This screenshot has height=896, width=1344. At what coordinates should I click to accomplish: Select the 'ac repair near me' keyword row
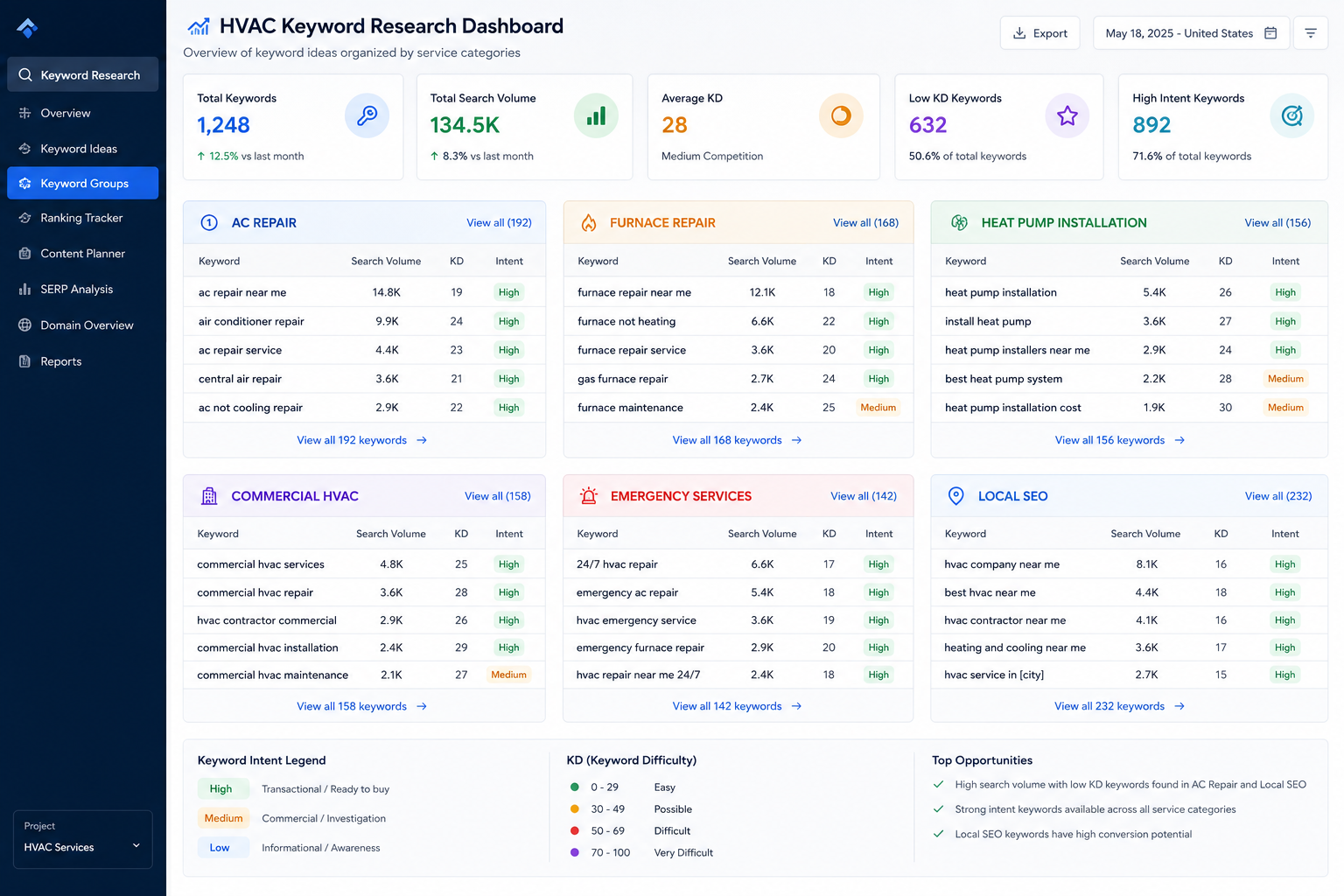pos(364,292)
